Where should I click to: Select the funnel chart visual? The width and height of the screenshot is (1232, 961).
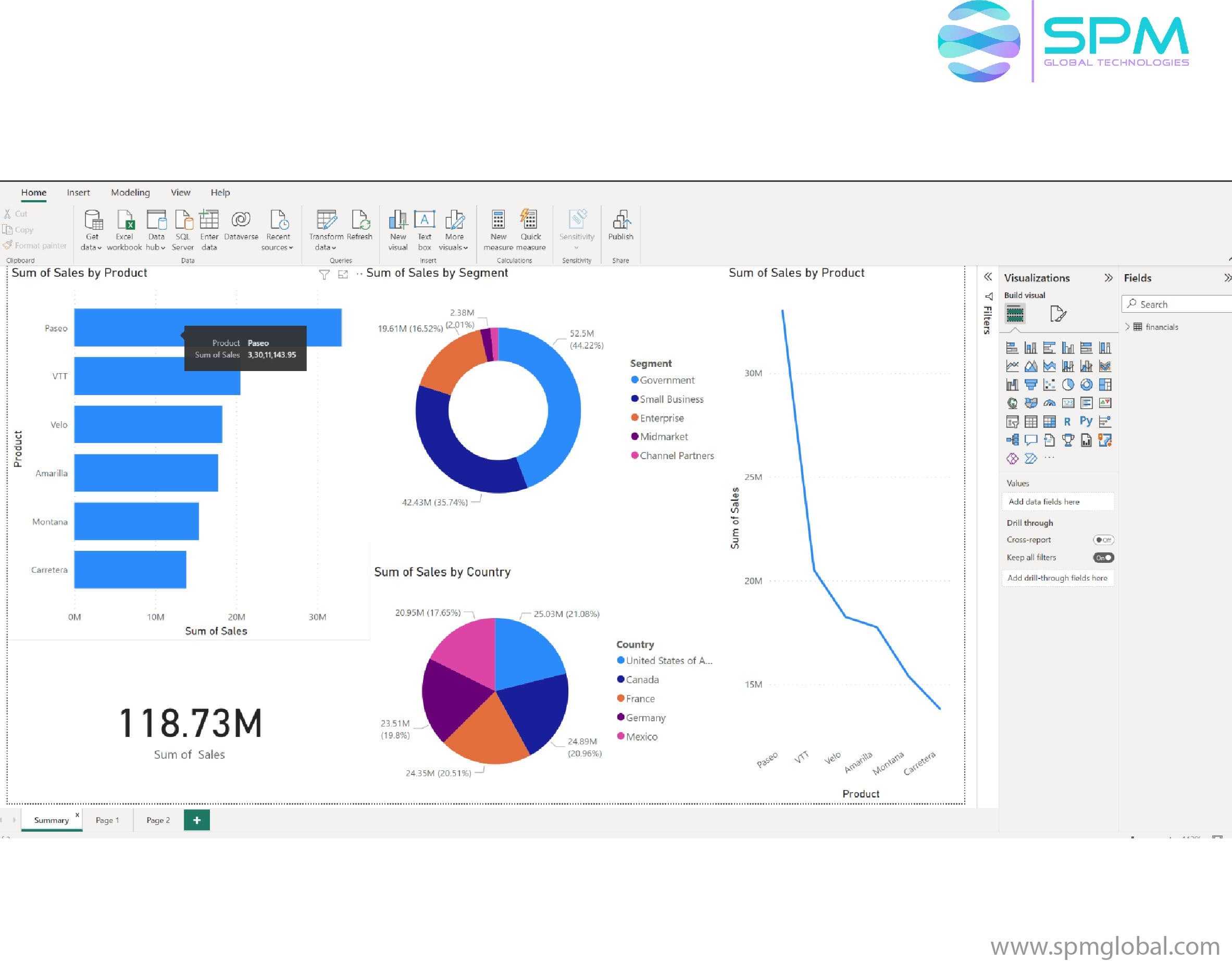[1030, 385]
